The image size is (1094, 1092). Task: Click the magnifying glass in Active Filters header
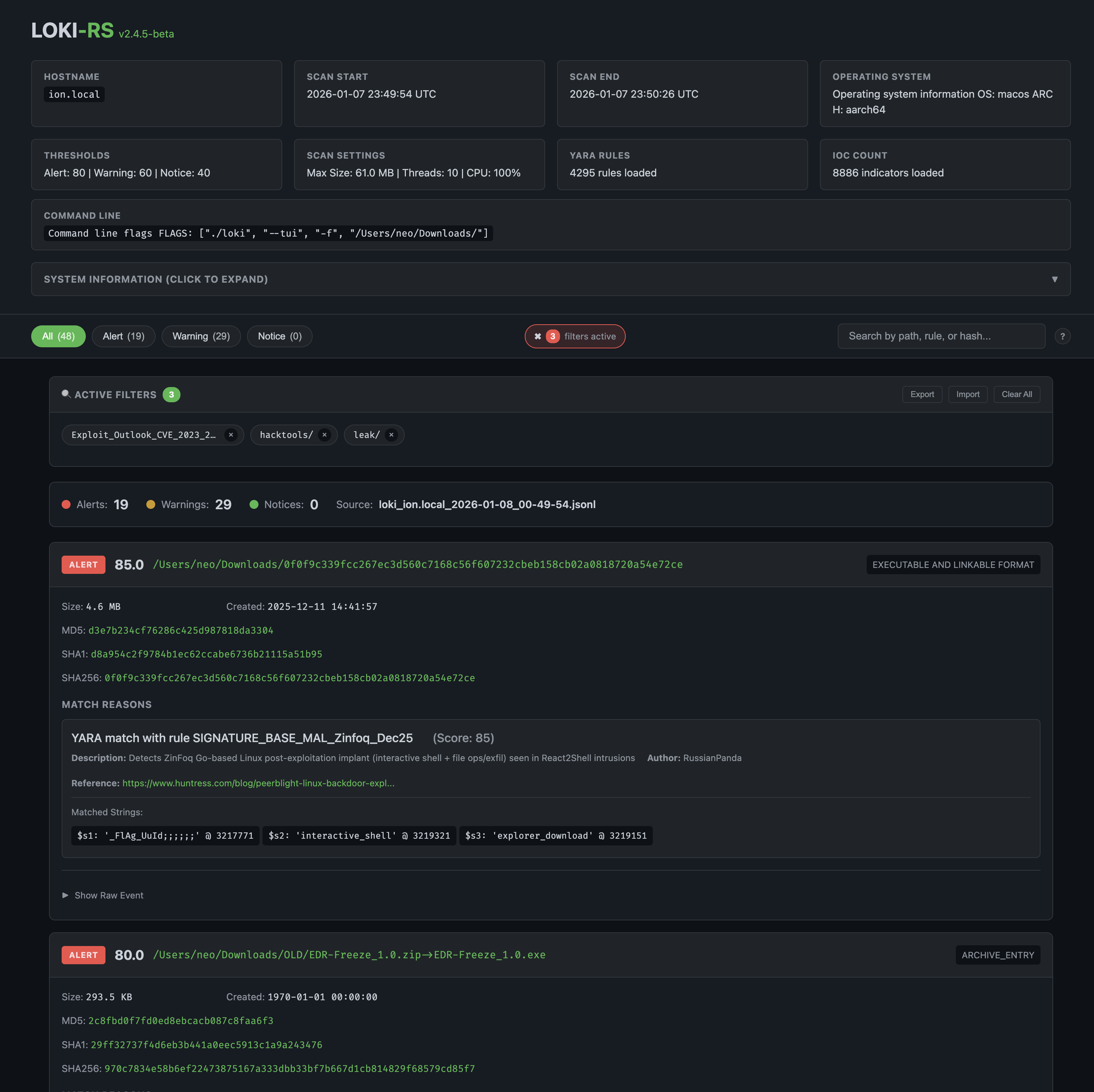tap(66, 394)
